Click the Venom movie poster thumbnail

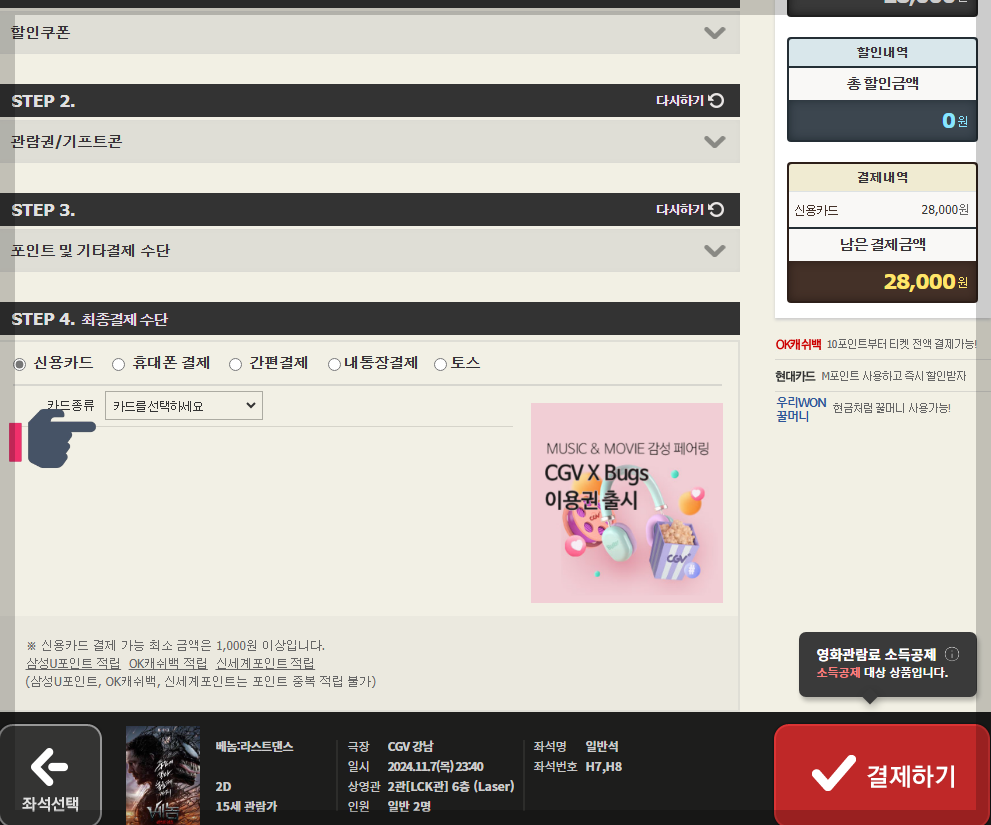(x=163, y=775)
